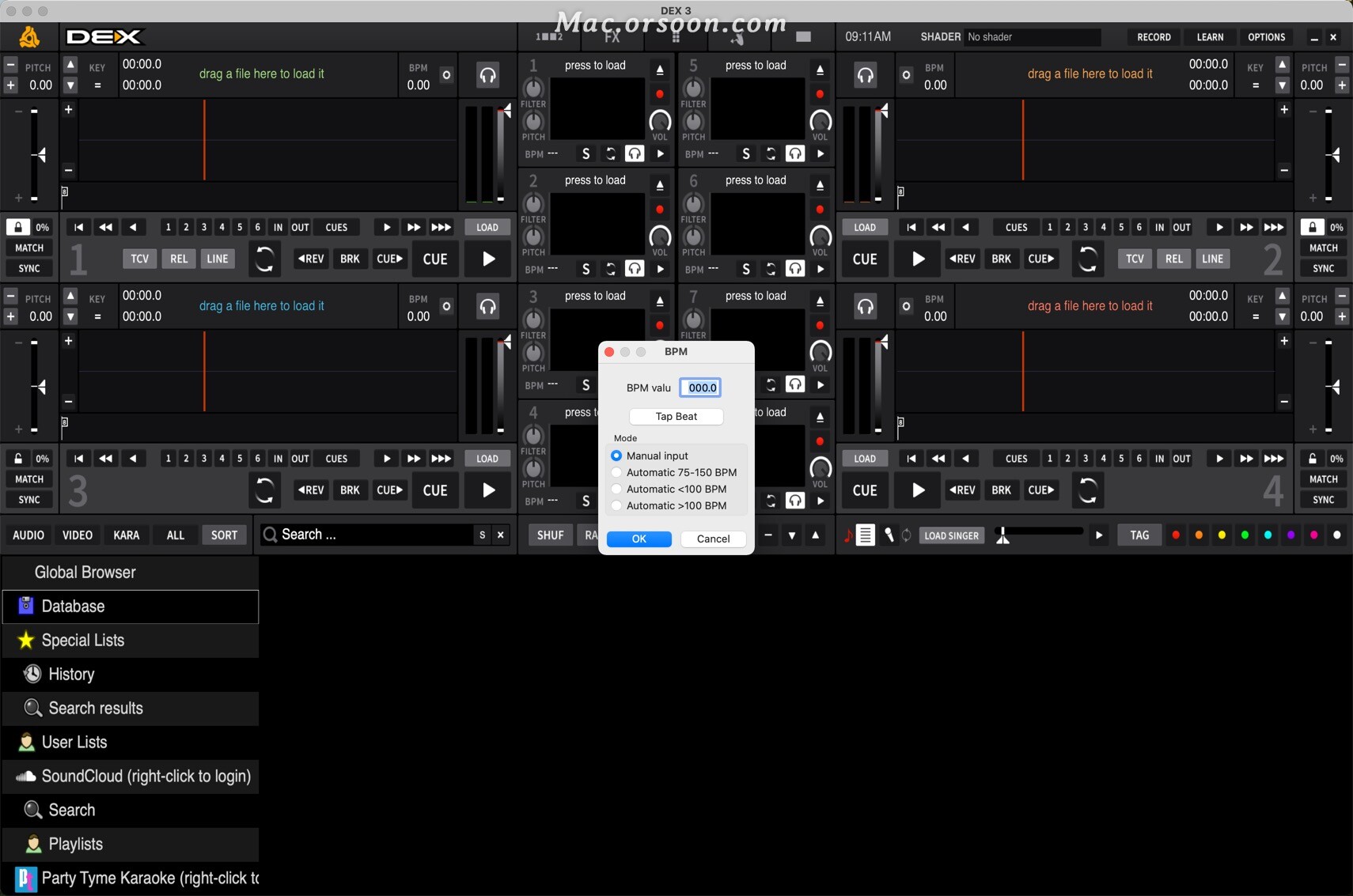
Task: Click LOAD SINGER button
Action: [952, 535]
